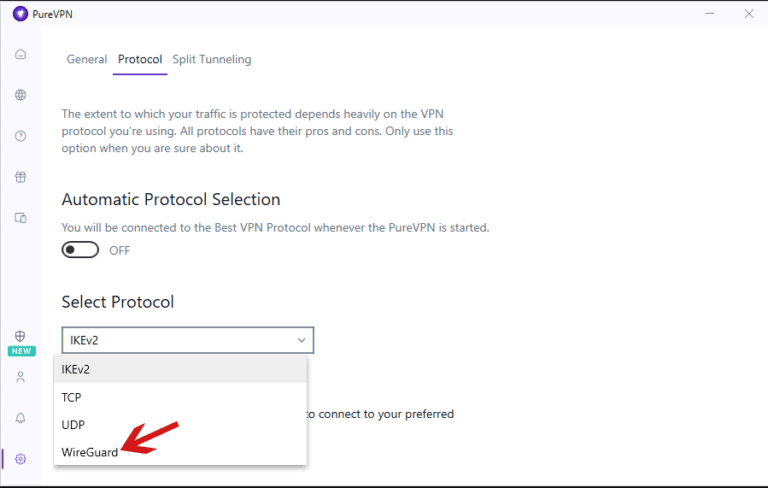Switch to the General tab

pos(87,59)
